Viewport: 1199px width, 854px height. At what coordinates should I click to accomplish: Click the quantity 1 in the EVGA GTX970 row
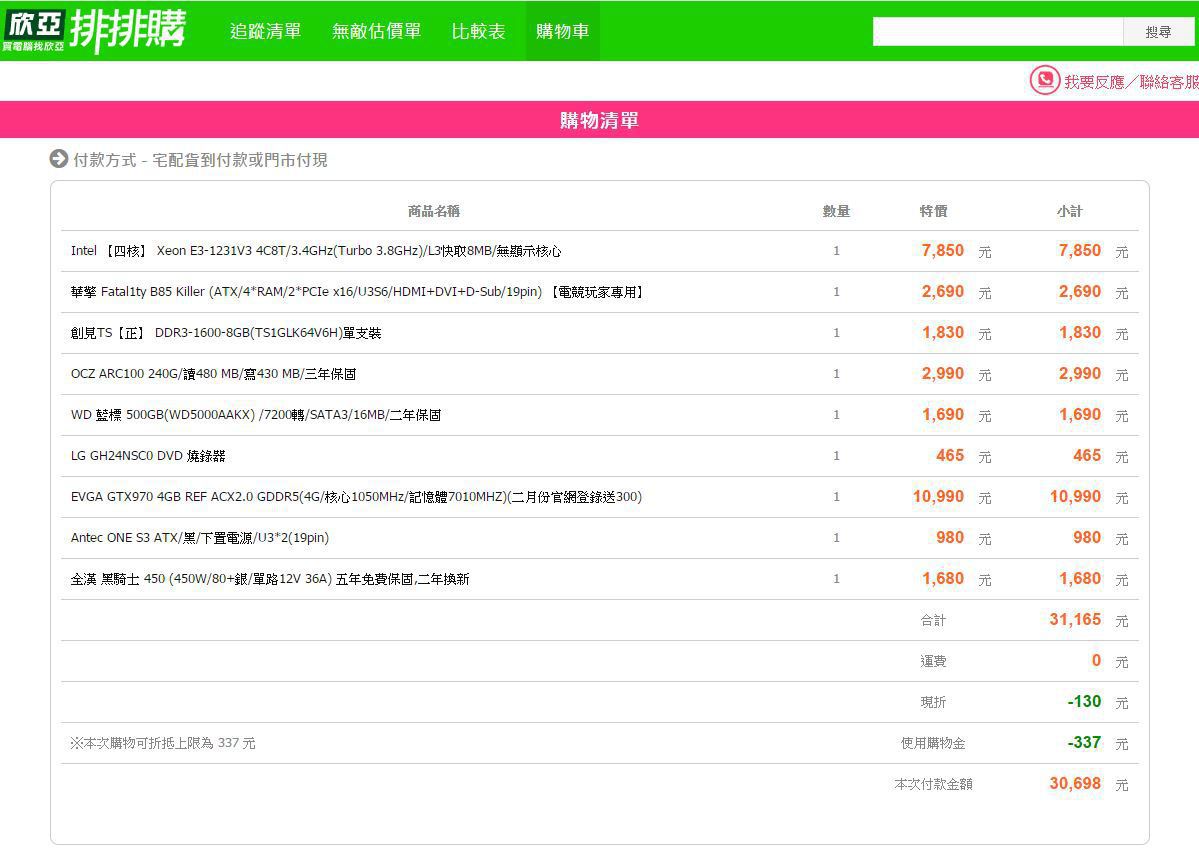coord(837,497)
